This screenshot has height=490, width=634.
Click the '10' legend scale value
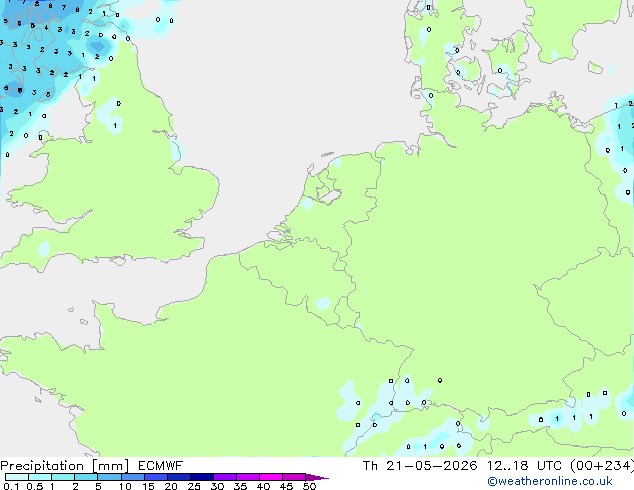point(125,486)
